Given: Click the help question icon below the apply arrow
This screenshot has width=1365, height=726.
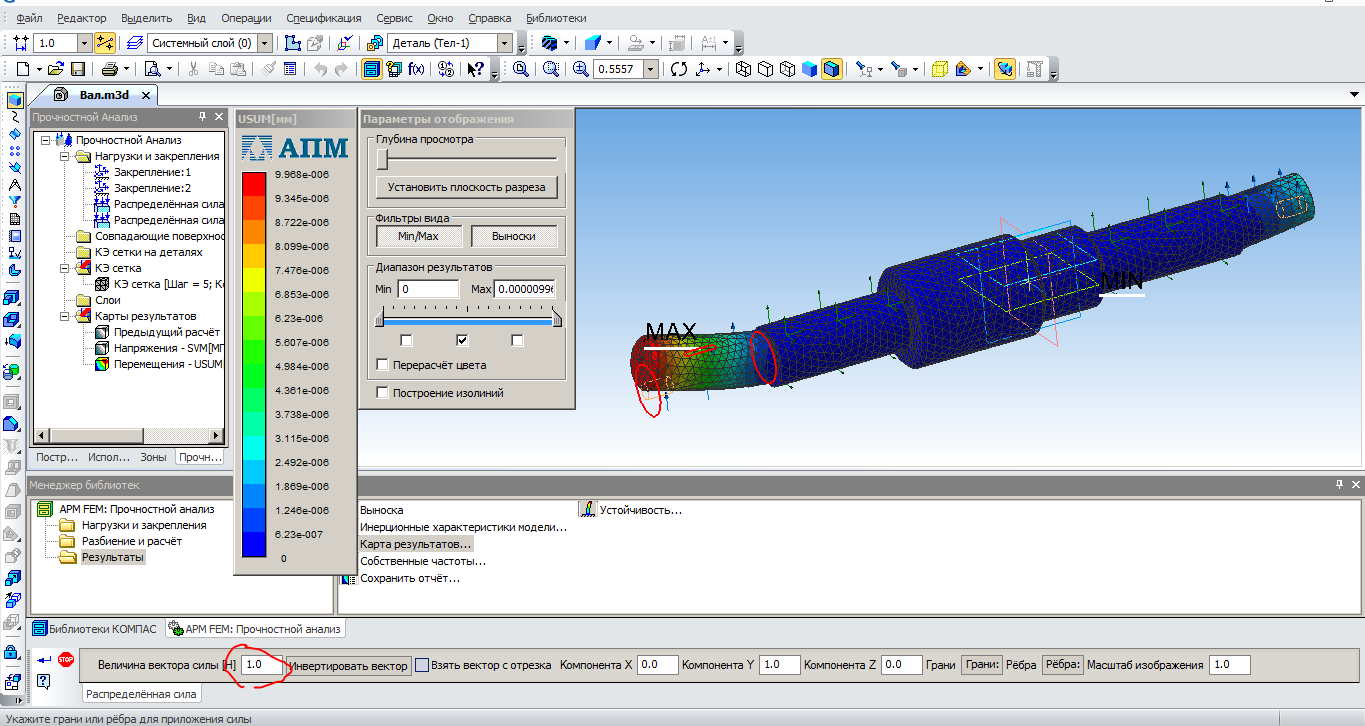Looking at the screenshot, I should 43,681.
